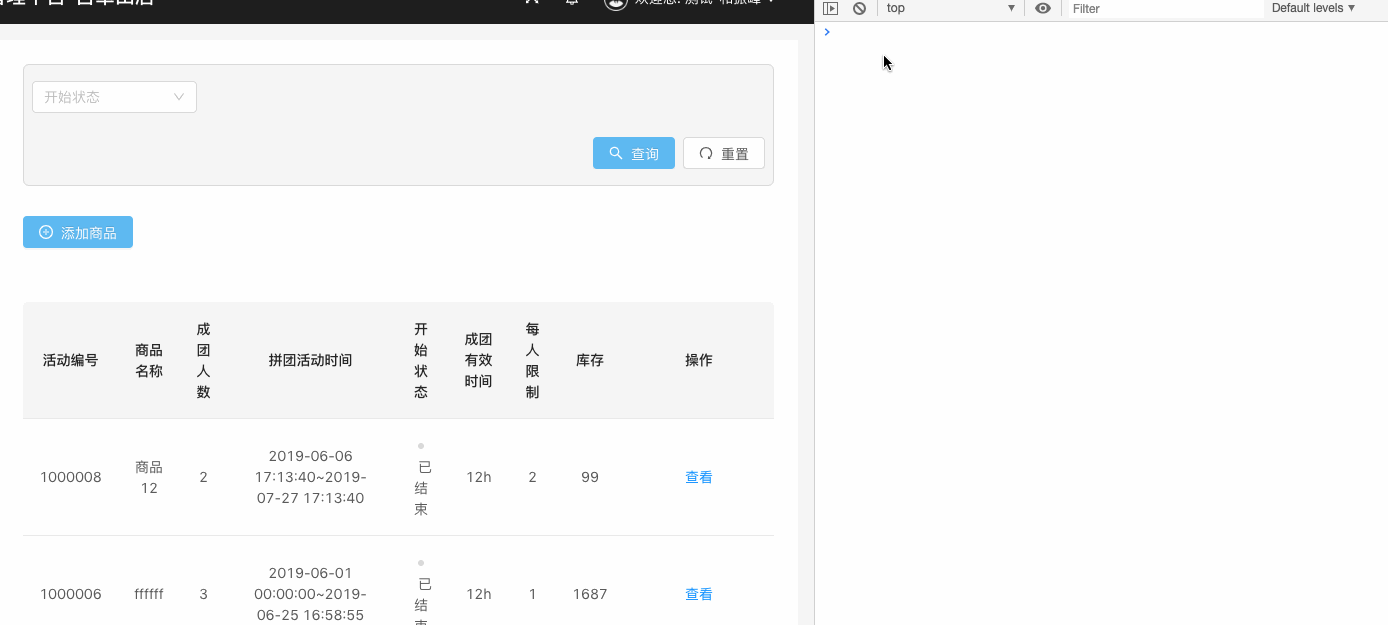Open the JavaScript context 'top' dropdown
The image size is (1388, 625).
coord(950,8)
